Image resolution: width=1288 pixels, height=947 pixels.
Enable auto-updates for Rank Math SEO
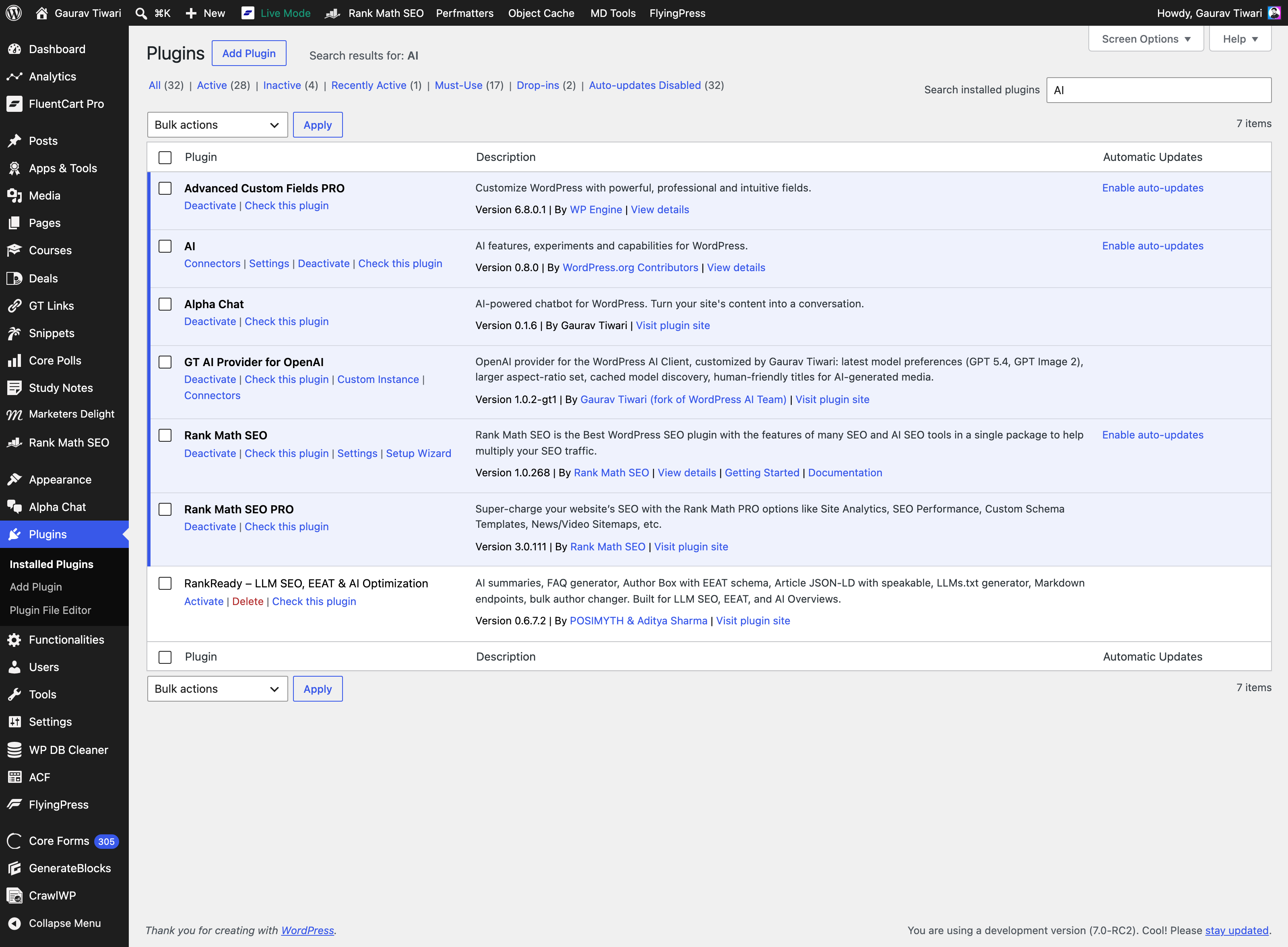1153,435
